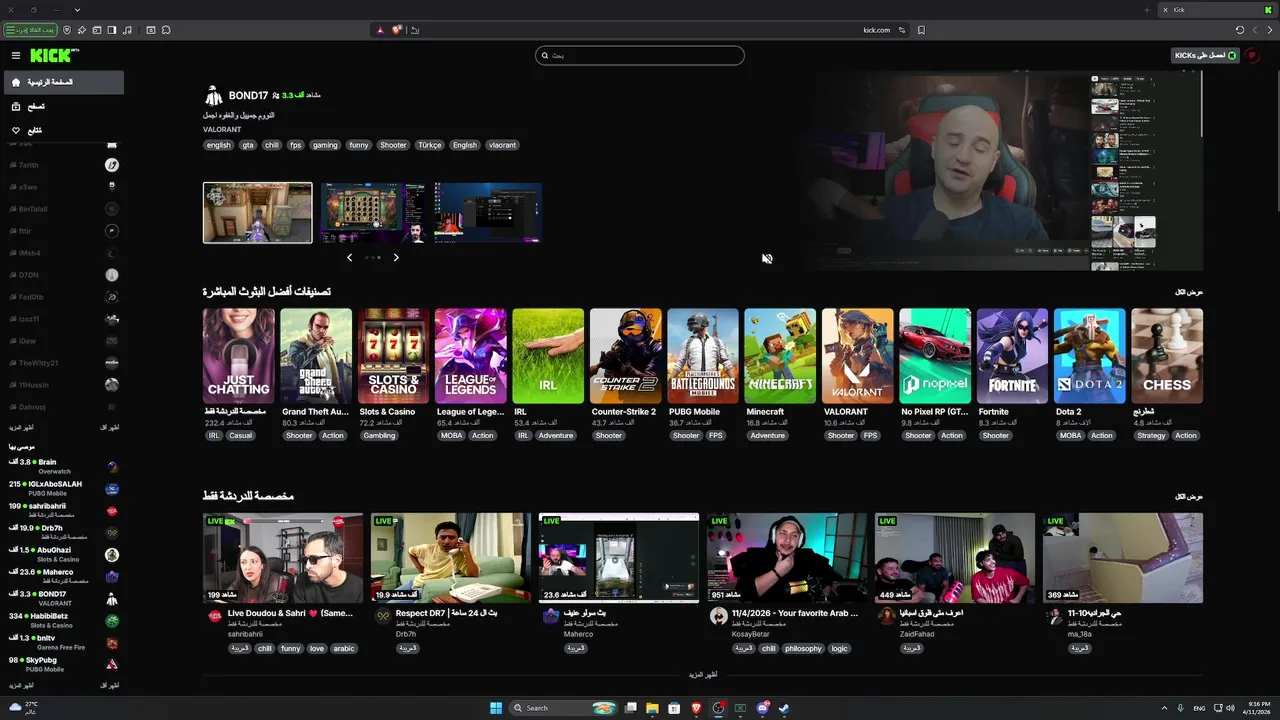Image resolution: width=1280 pixels, height=720 pixels.
Task: Open Discord from the taskbar
Action: pos(763,708)
